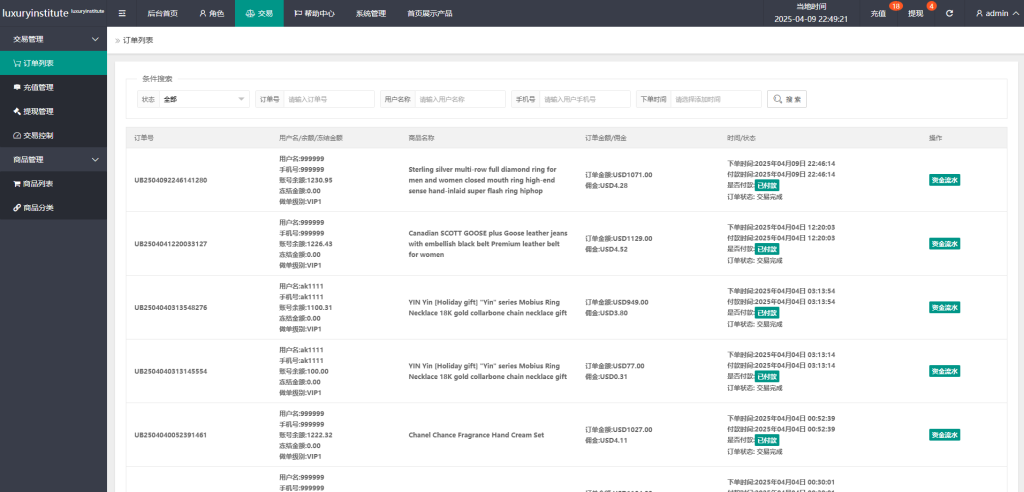Open 资金流水 for order UB2504092246141280
The image size is (1024, 492).
pos(944,180)
